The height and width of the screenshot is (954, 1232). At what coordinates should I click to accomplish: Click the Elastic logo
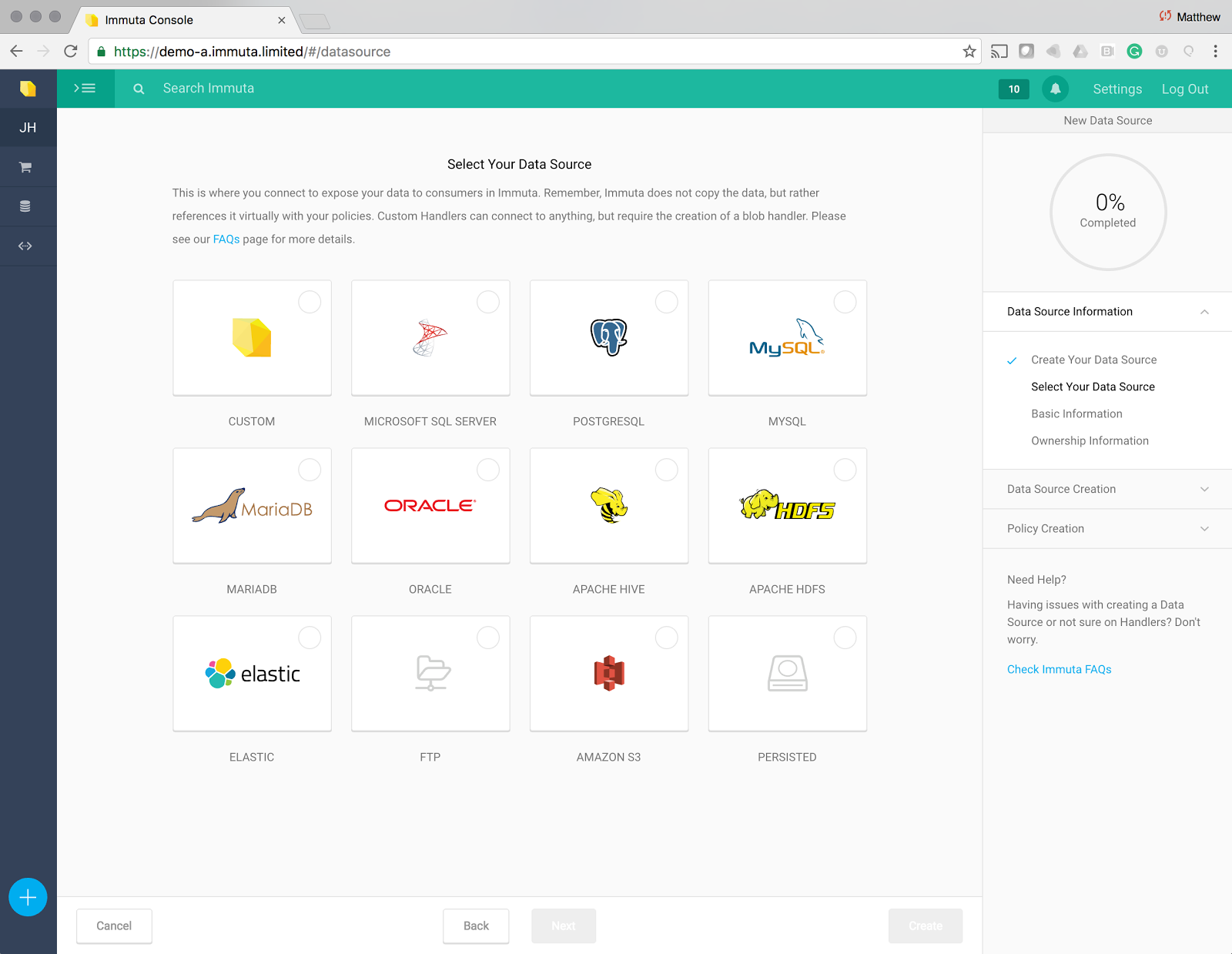pyautogui.click(x=252, y=673)
